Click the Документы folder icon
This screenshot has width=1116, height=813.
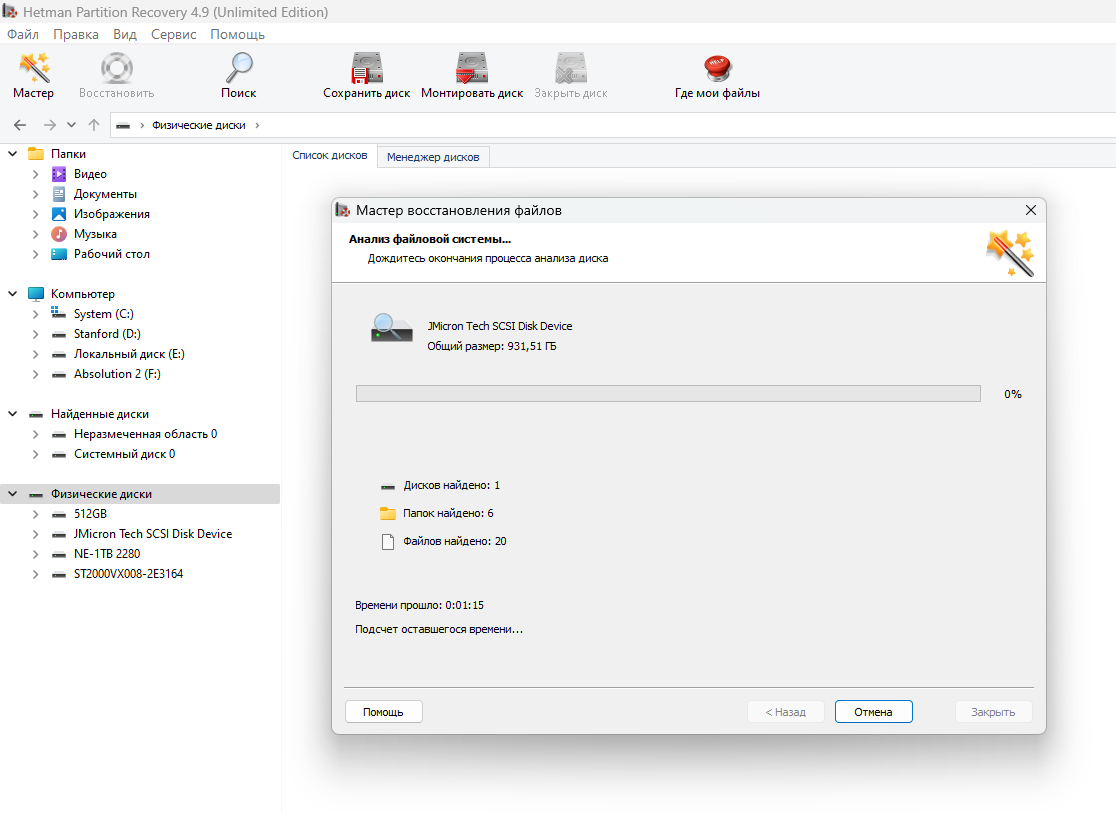pyautogui.click(x=59, y=194)
